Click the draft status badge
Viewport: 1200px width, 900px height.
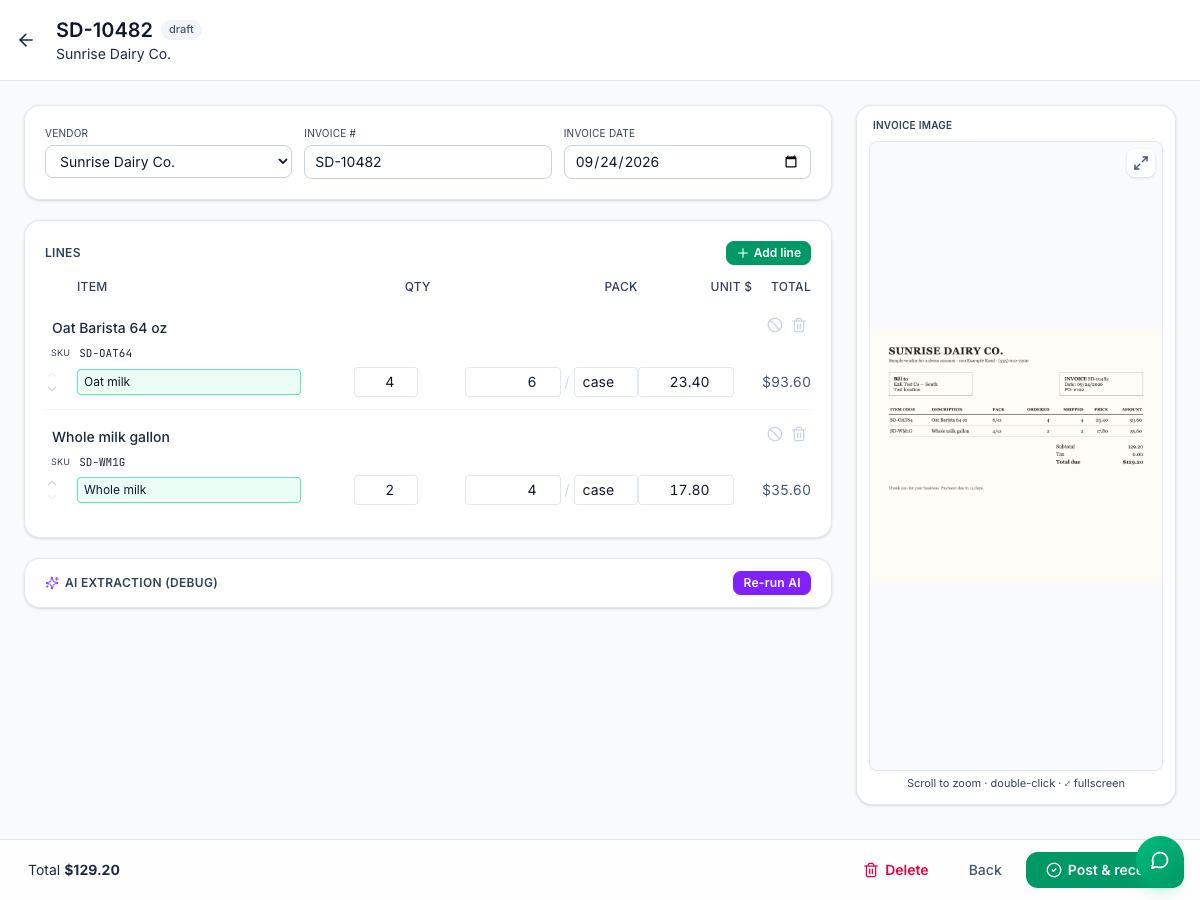coord(181,30)
